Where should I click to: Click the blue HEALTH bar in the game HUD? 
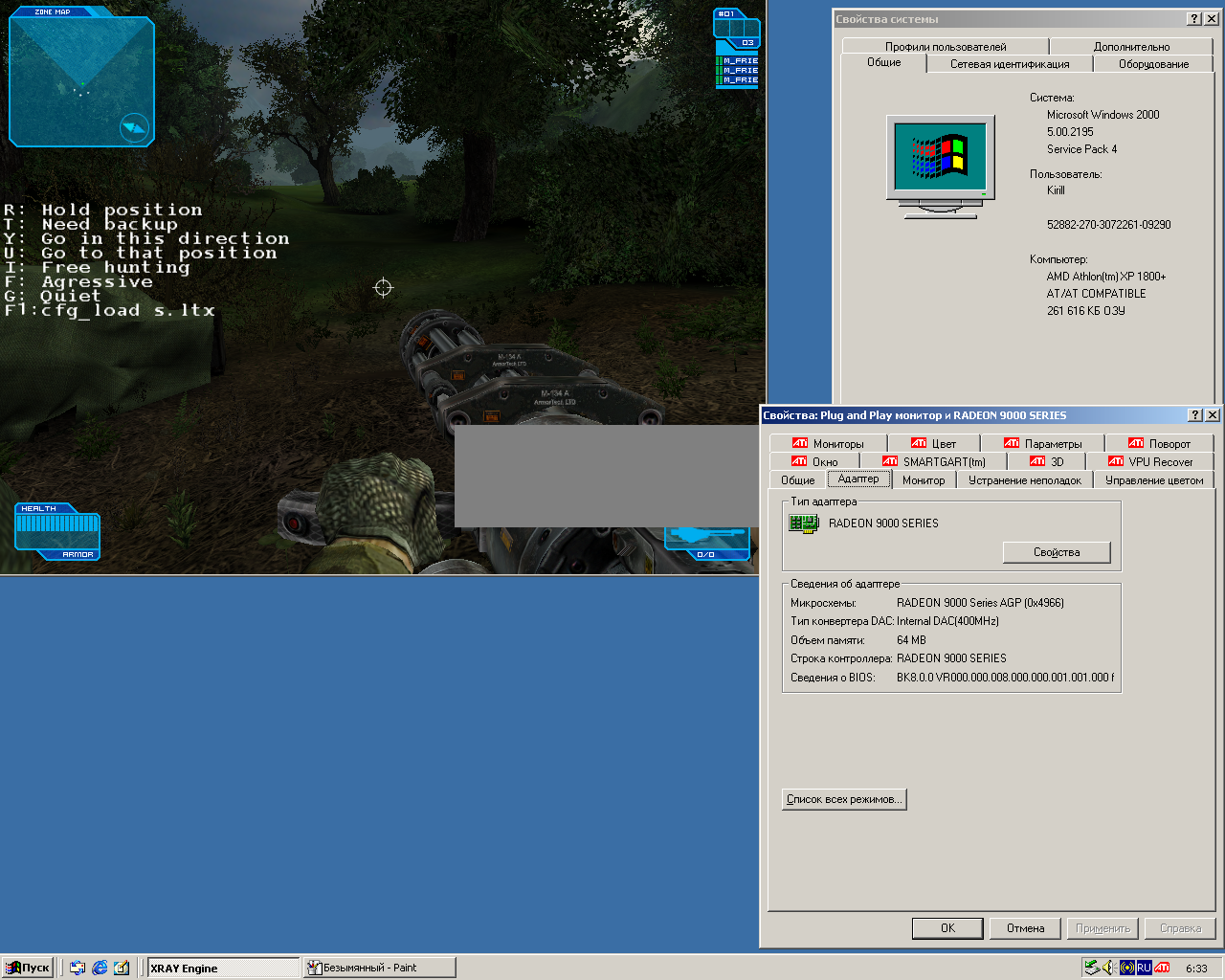coord(57,523)
